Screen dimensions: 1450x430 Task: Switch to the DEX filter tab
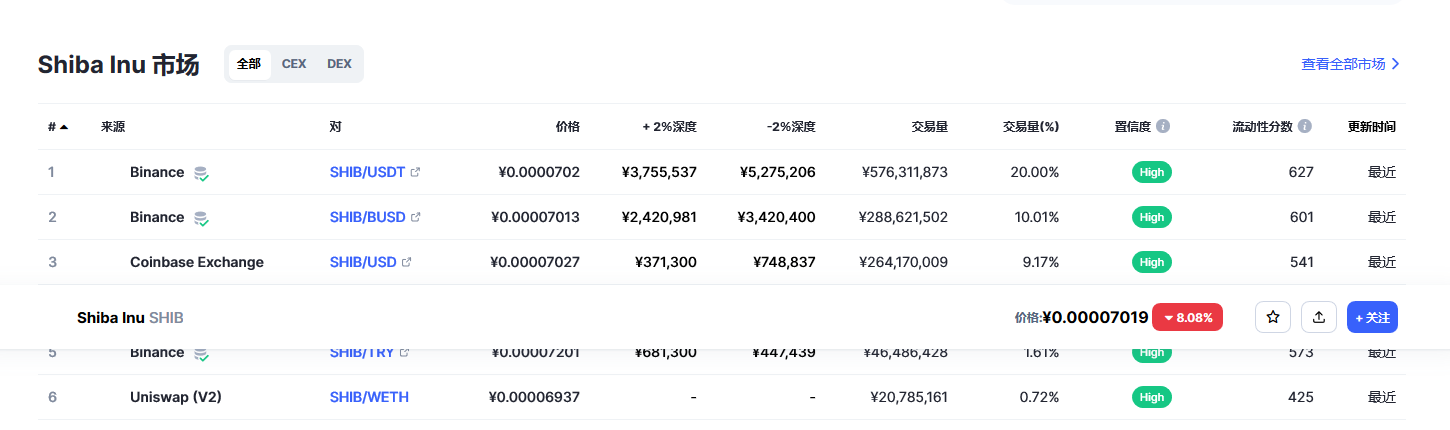tap(339, 64)
